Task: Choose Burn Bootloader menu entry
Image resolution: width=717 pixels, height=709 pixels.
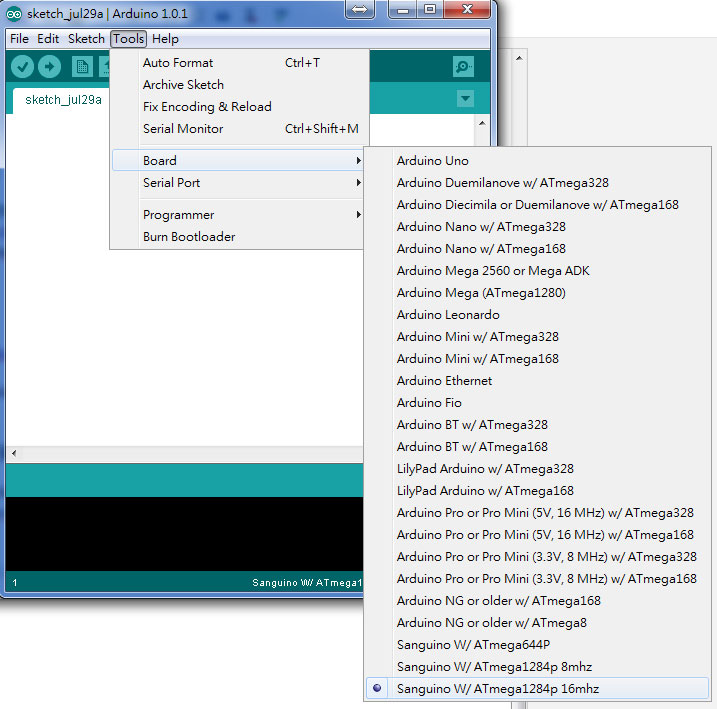Action: (x=238, y=236)
